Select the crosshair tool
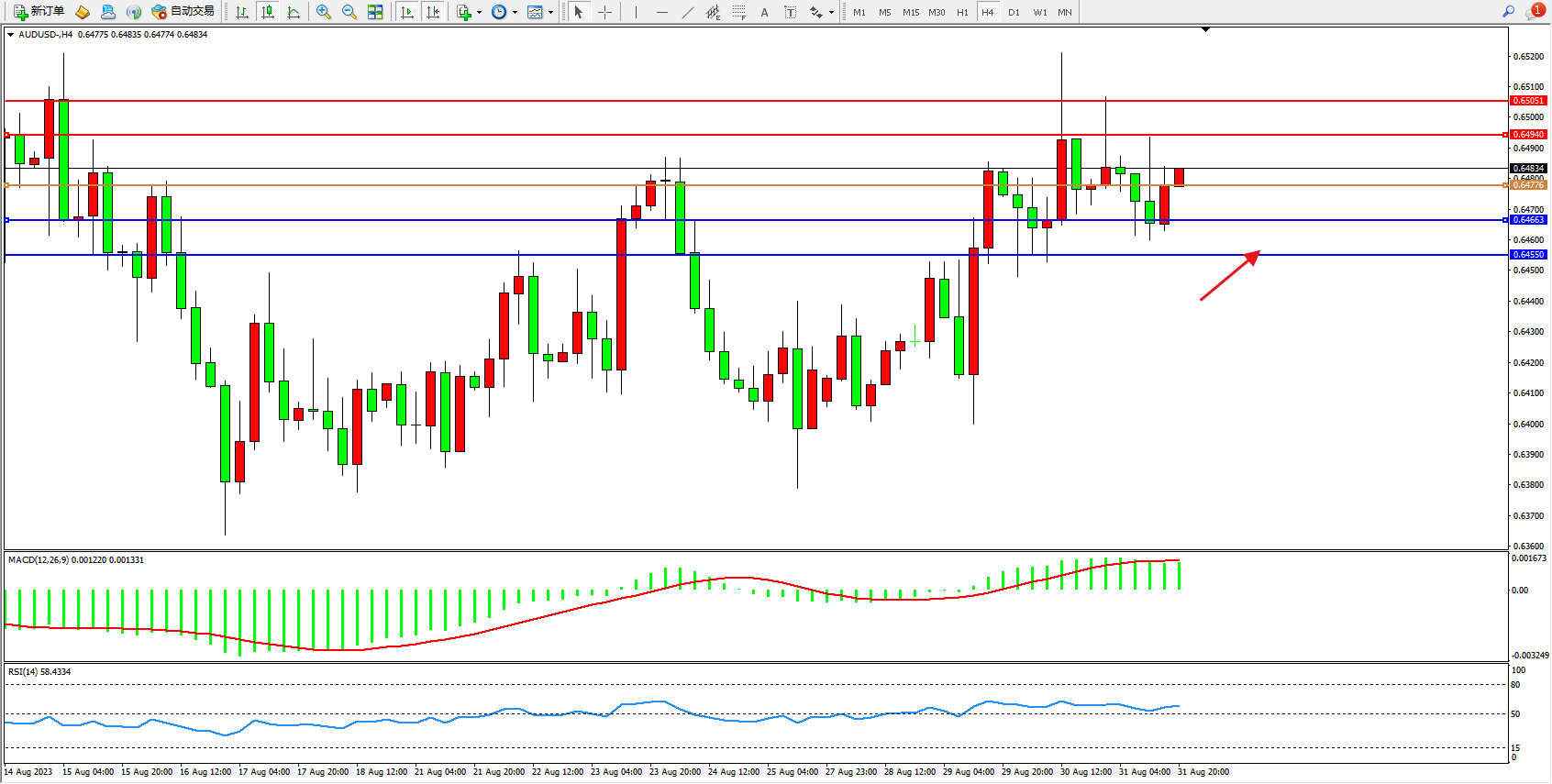This screenshot has height=784, width=1552. coord(605,12)
